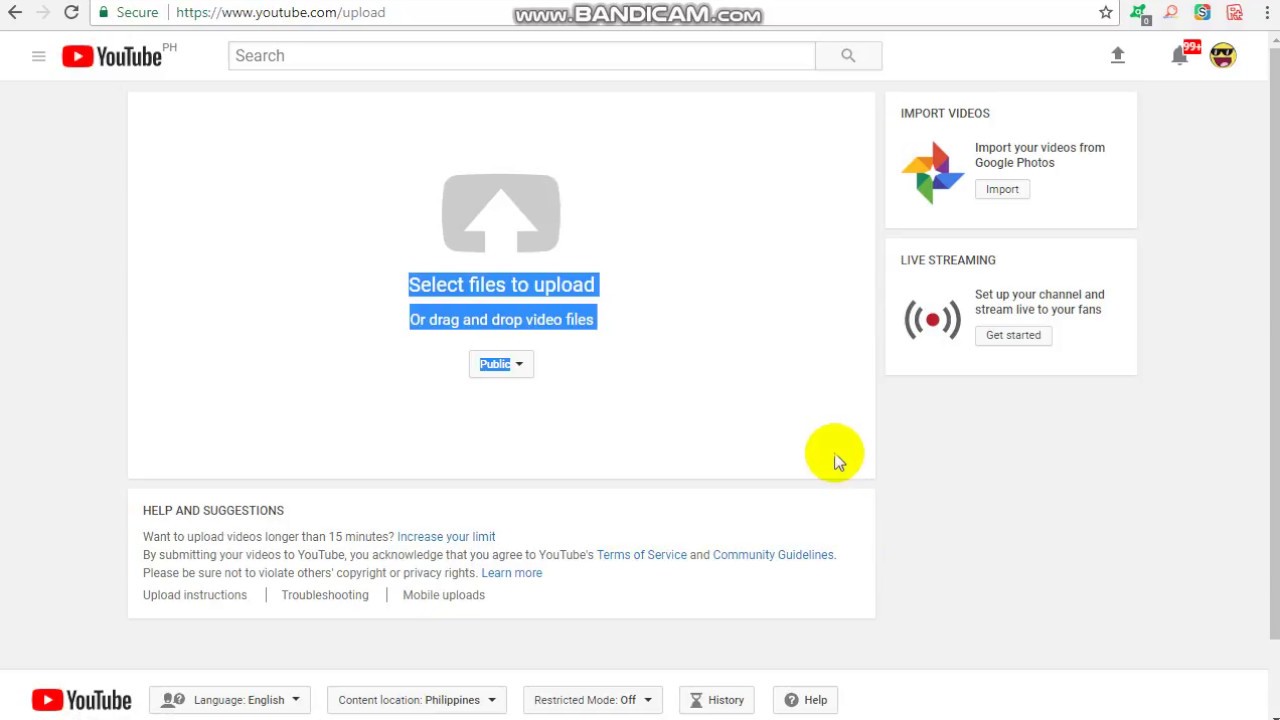Click the hourglass icon on the History button

coord(697,700)
